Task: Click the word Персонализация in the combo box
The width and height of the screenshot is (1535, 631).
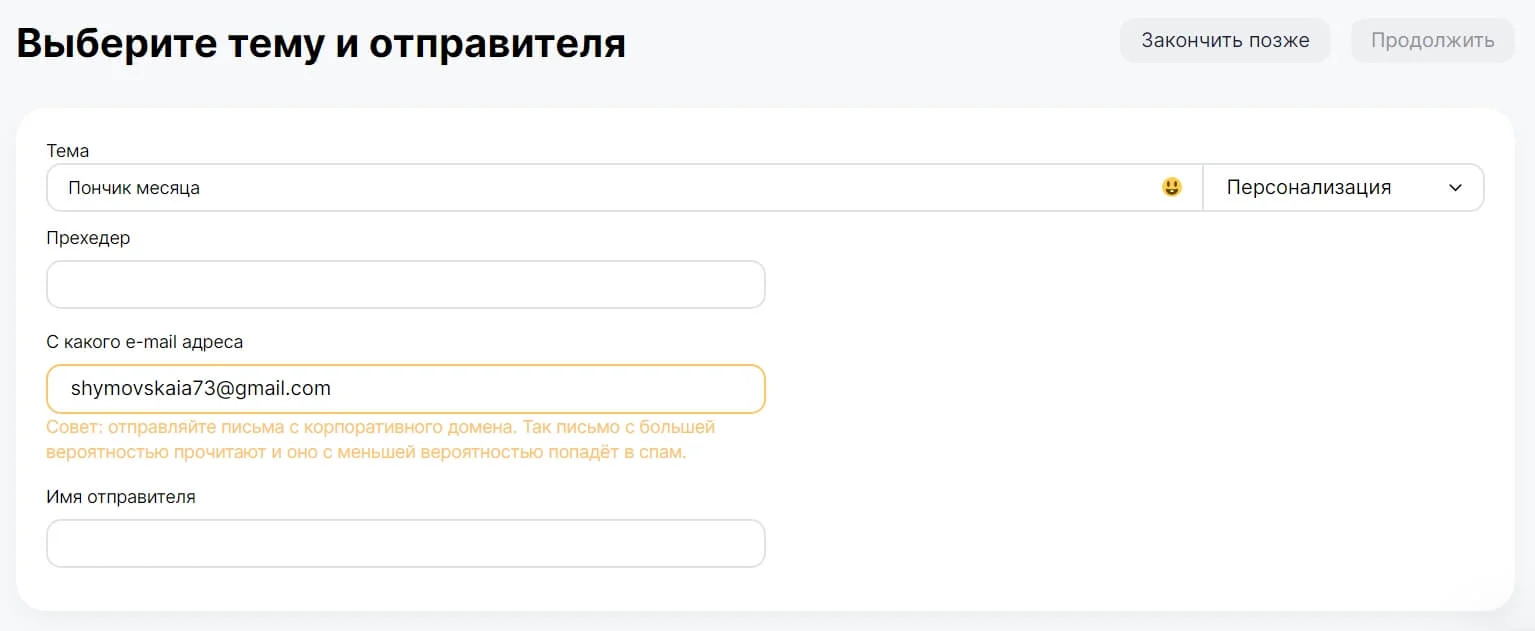Action: (1308, 188)
